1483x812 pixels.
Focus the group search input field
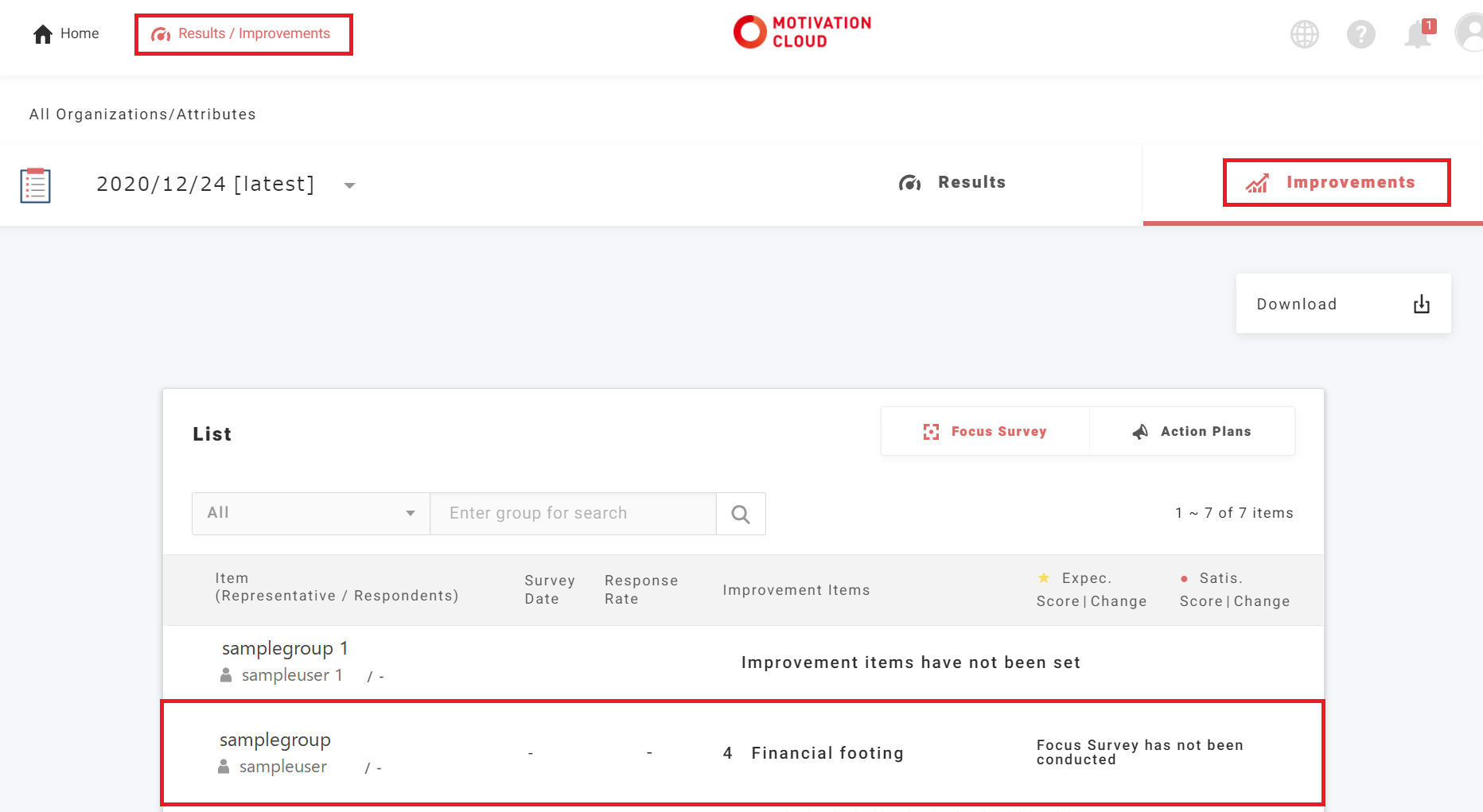573,513
